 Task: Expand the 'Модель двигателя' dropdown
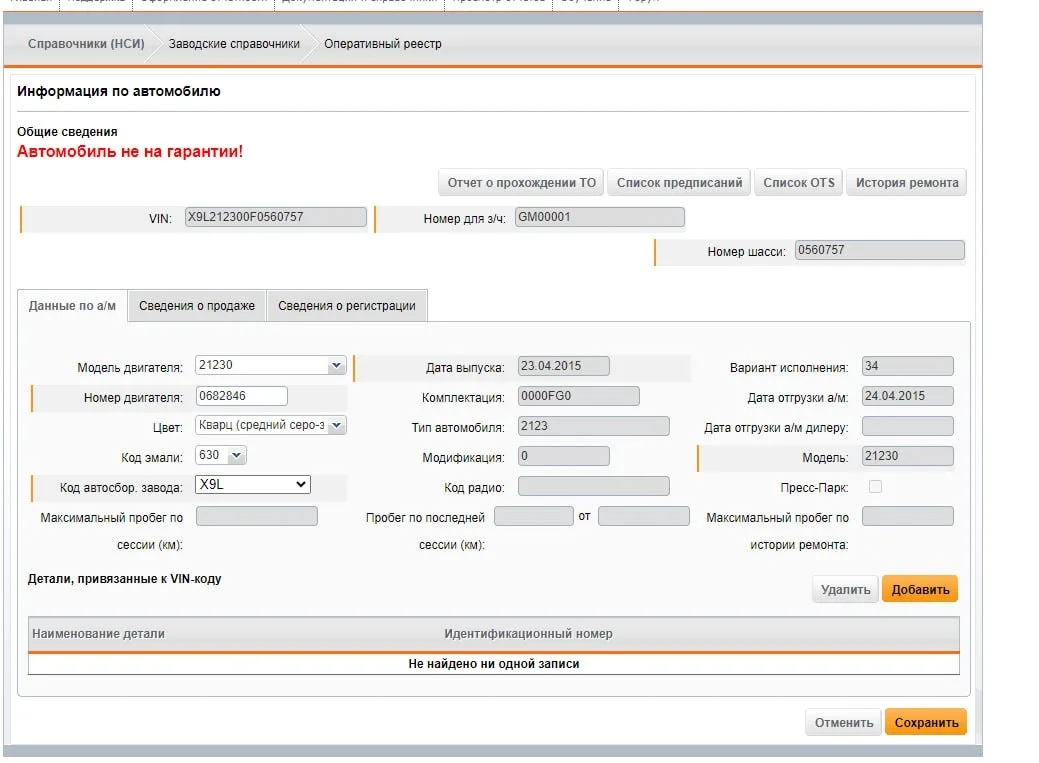[336, 366]
